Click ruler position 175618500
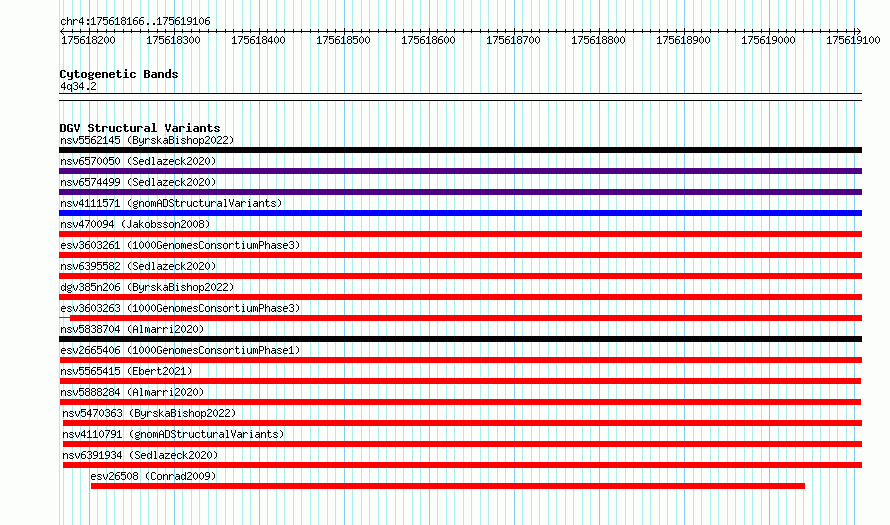The width and height of the screenshot is (890, 525). point(343,40)
